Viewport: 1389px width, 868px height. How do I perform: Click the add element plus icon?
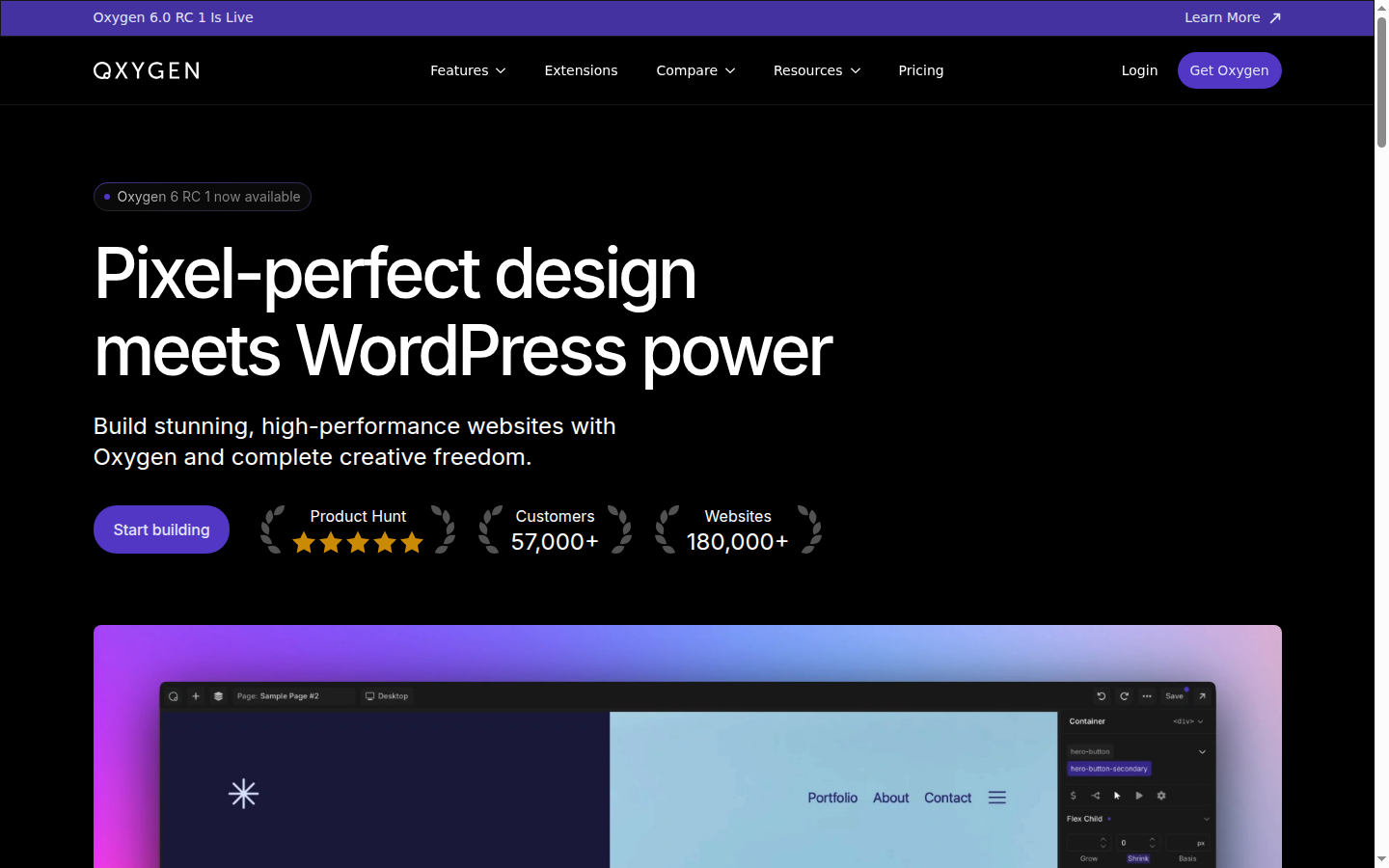pyautogui.click(x=196, y=695)
